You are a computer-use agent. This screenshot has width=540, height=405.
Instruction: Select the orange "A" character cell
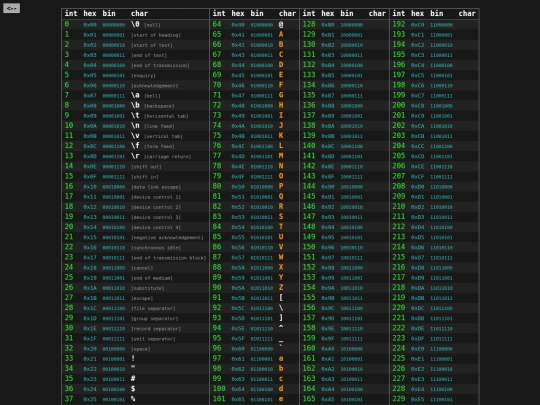coord(281,34)
